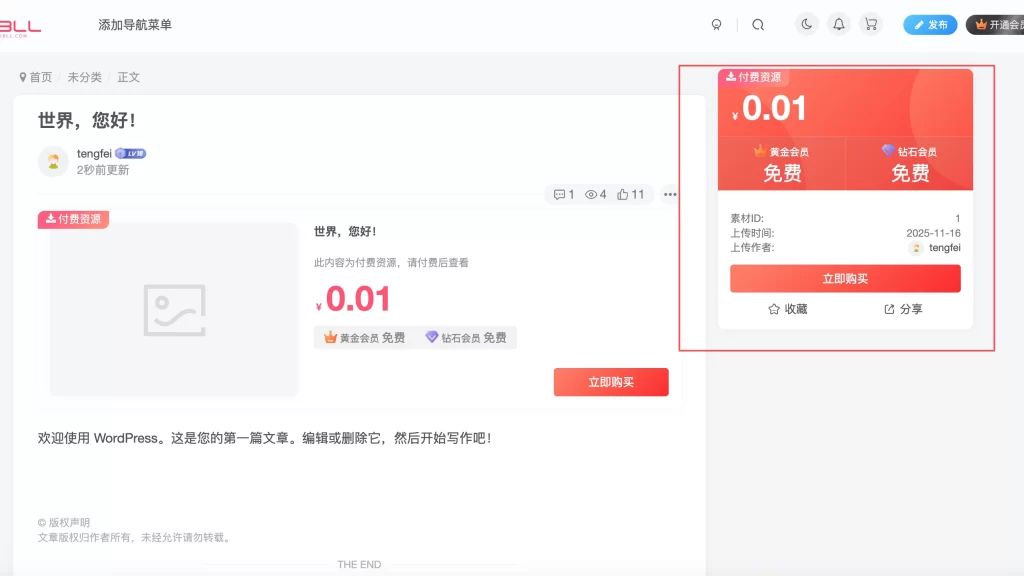Click the 发布 publish button

coord(930,24)
